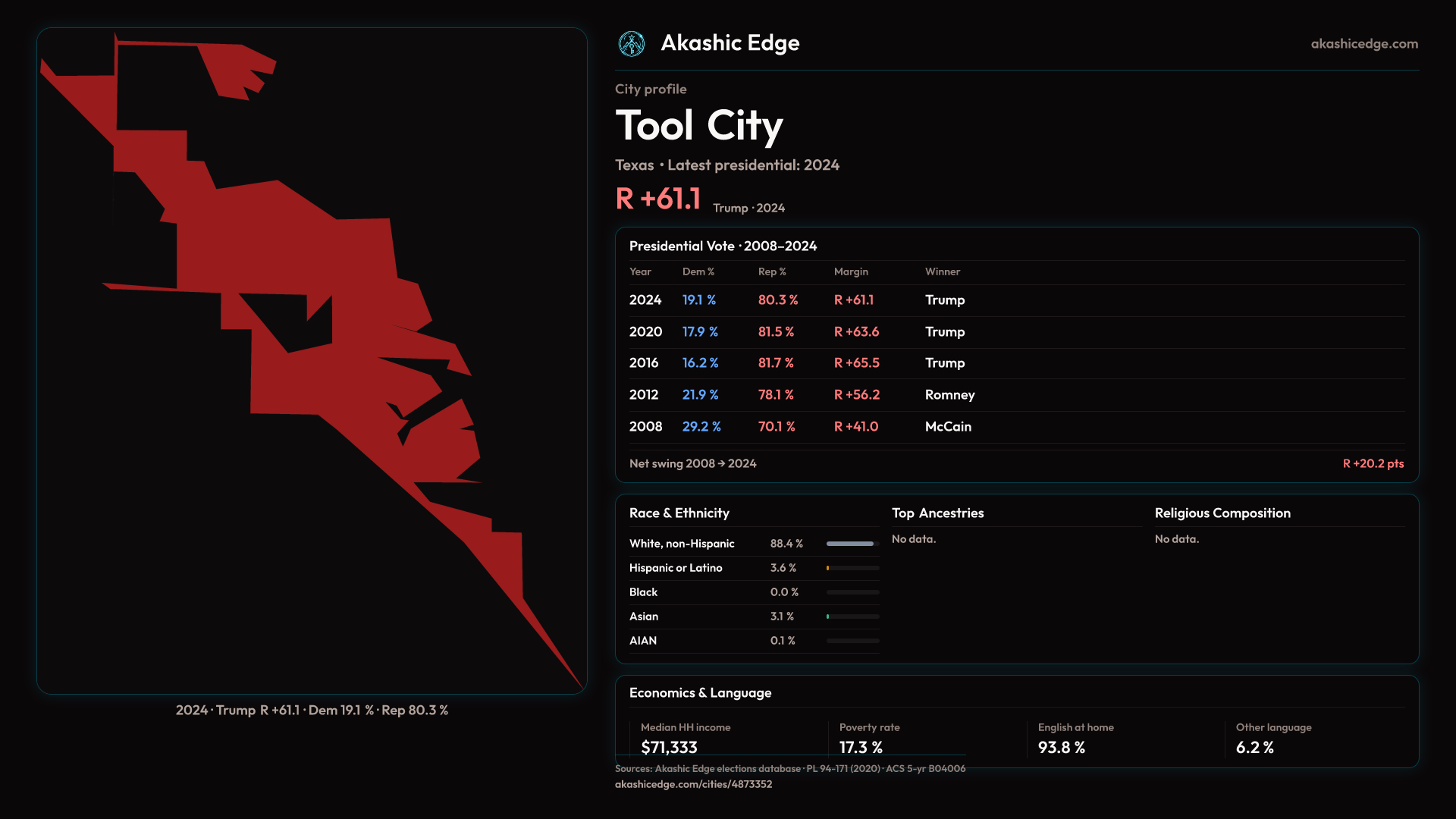
Task: Click the Top Ancestries section heading
Action: pos(937,513)
